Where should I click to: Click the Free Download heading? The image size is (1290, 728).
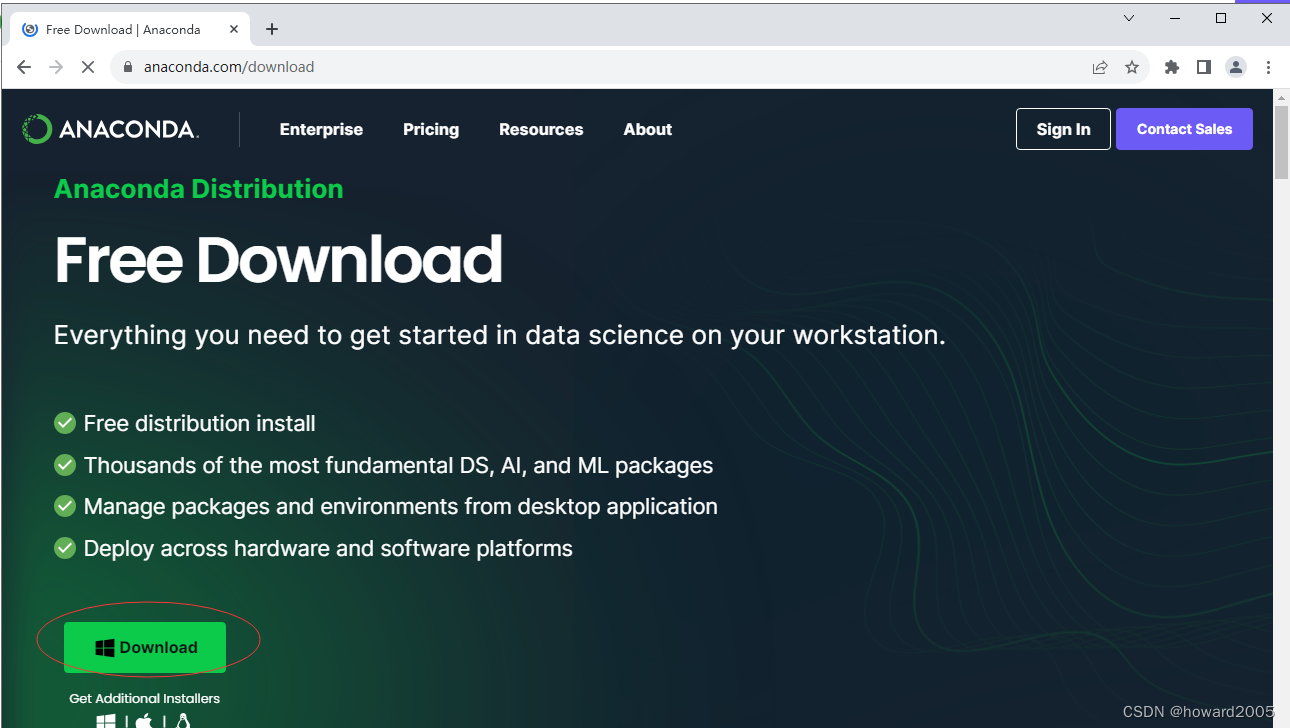click(x=278, y=259)
